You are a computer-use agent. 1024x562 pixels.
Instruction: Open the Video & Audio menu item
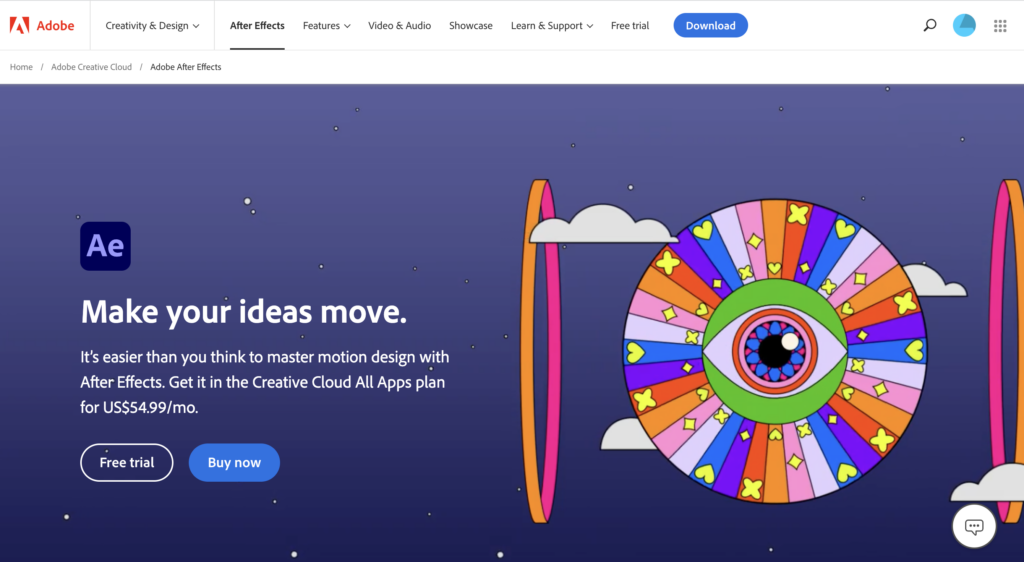tap(399, 25)
